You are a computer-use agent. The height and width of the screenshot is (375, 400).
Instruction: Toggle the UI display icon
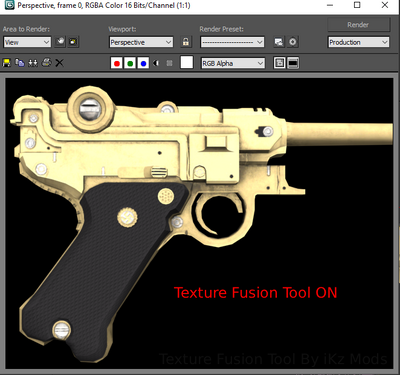(293, 63)
